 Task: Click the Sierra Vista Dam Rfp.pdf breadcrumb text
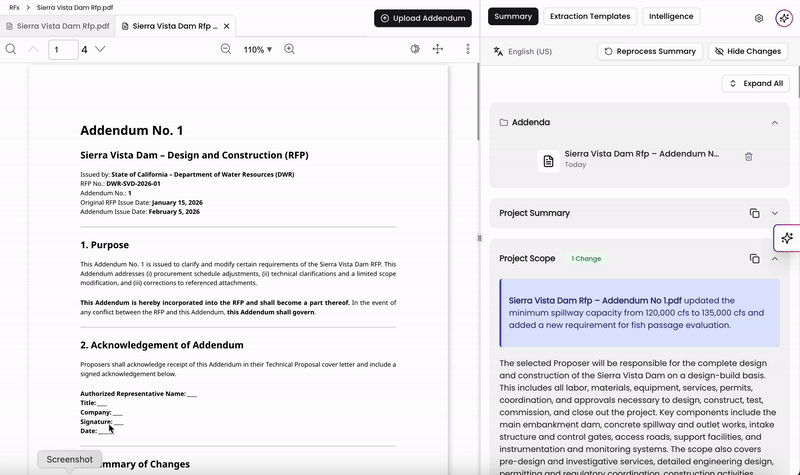[75, 8]
